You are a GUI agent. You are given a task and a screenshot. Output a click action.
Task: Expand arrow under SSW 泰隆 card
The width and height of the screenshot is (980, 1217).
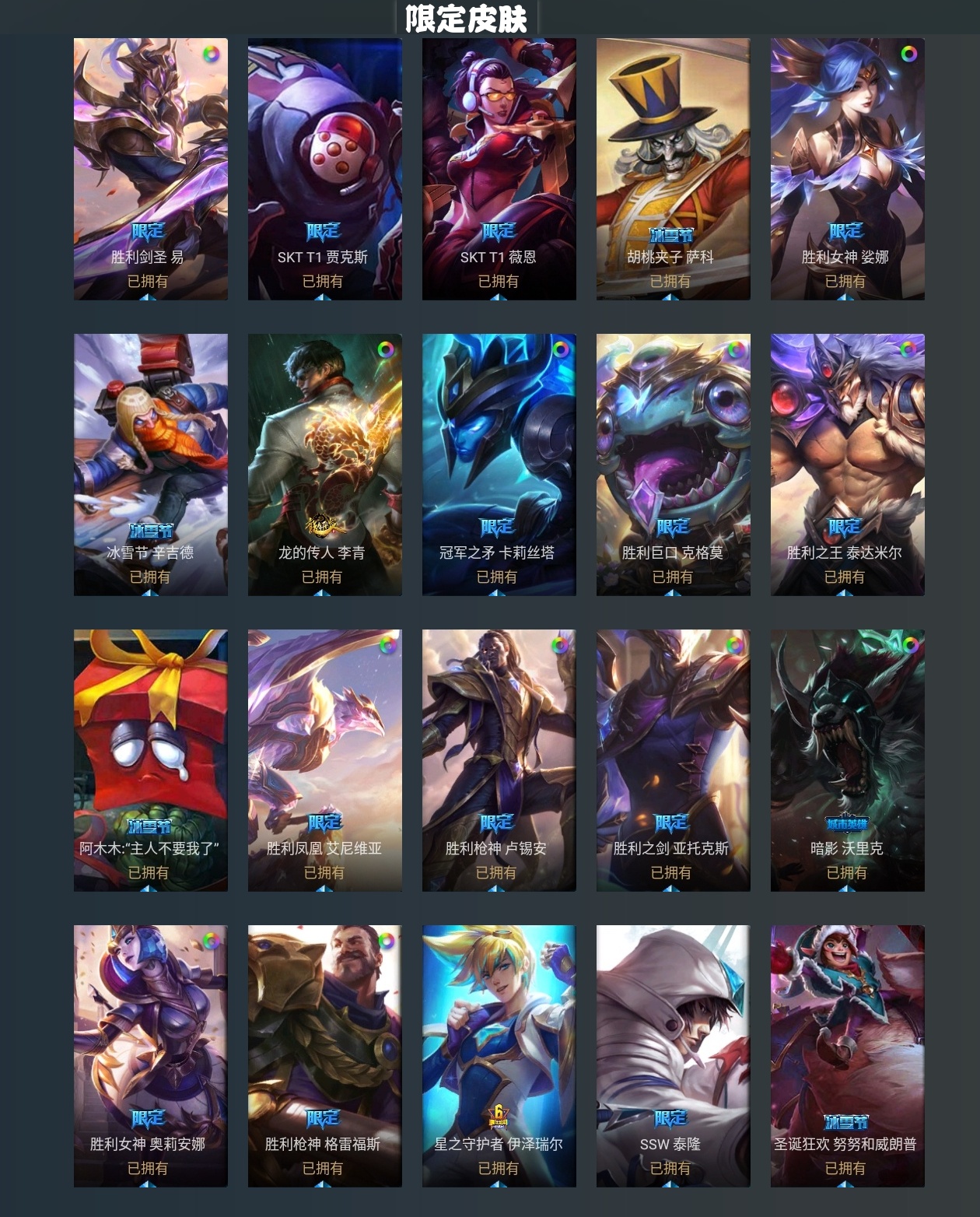(672, 1184)
